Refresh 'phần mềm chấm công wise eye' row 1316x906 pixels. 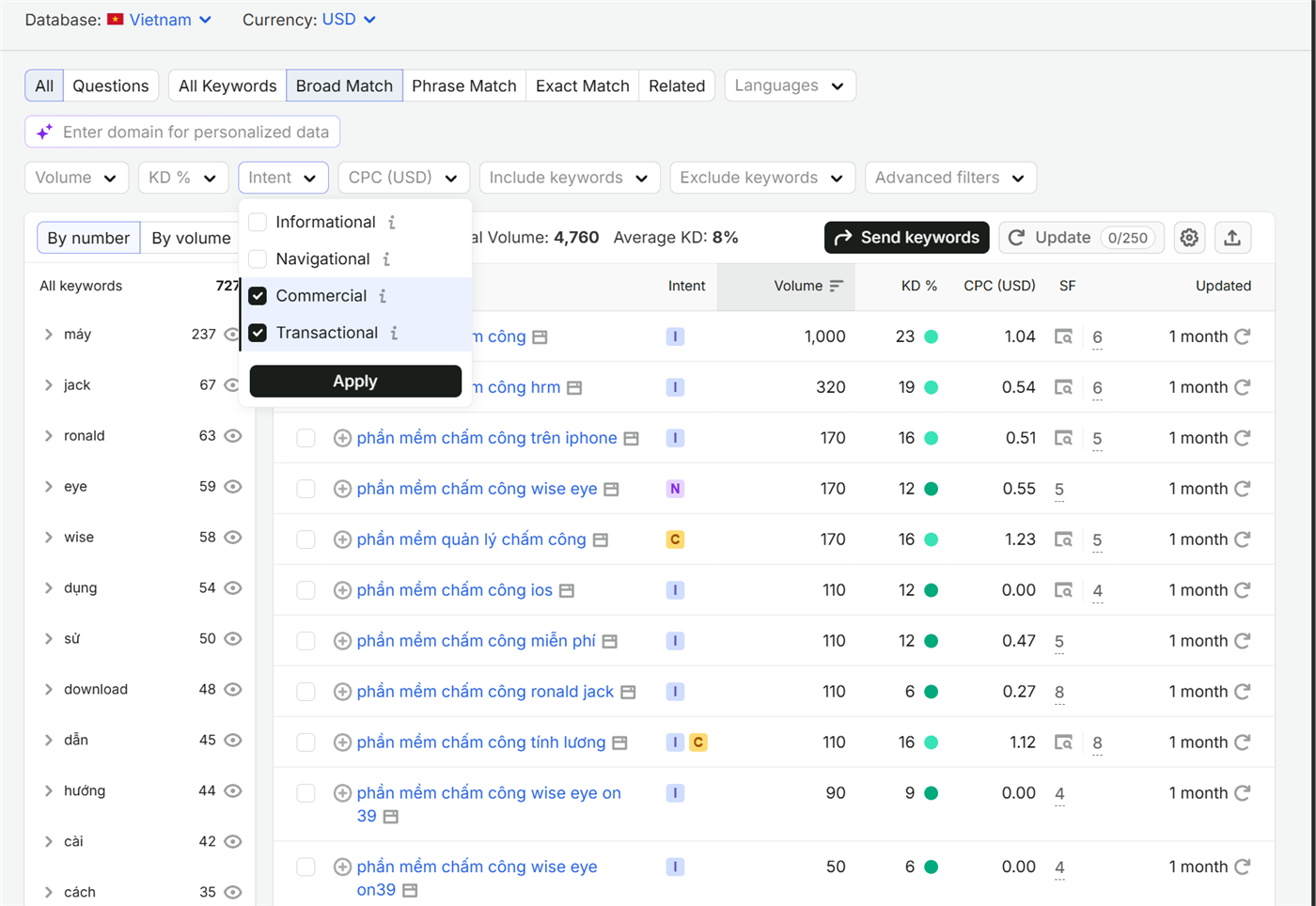tap(1243, 489)
